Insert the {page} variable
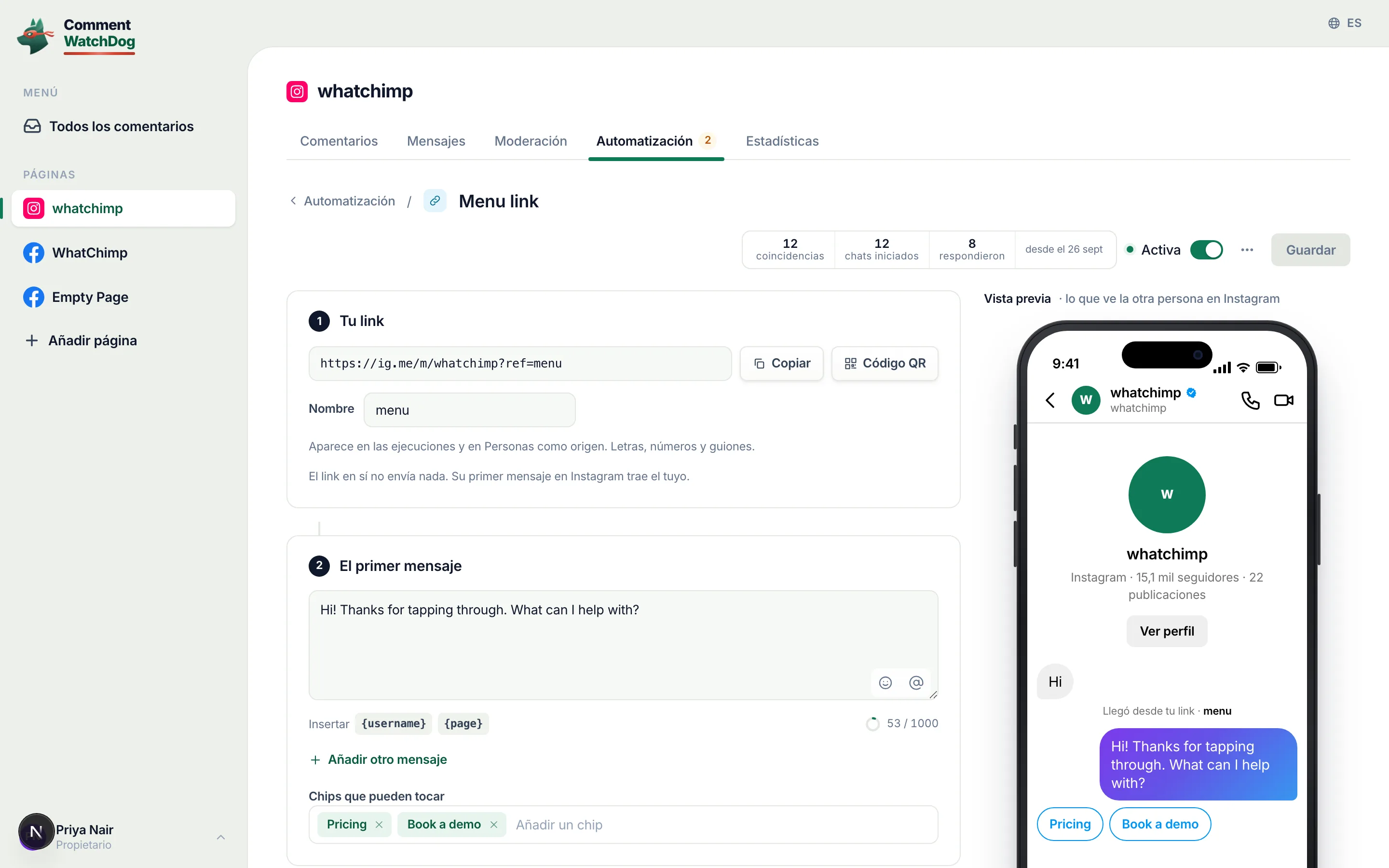This screenshot has width=1389, height=868. [463, 723]
